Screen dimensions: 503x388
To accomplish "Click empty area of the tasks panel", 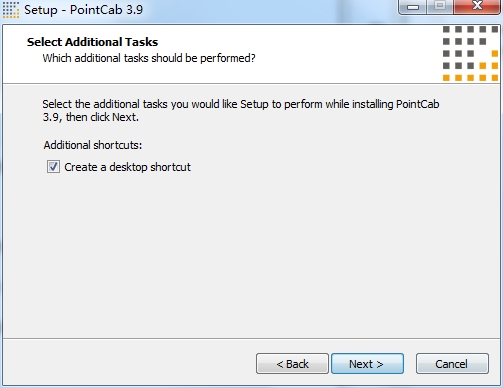I will coord(250,253).
